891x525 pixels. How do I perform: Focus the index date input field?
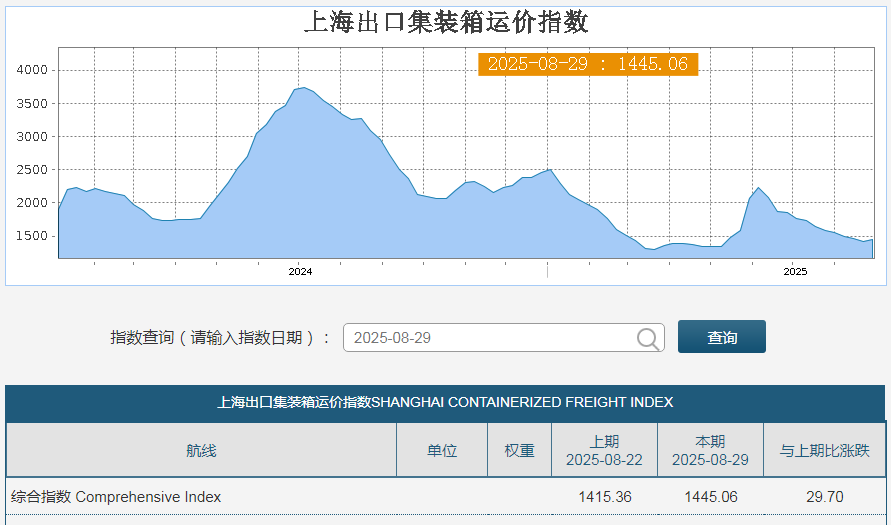click(503, 338)
